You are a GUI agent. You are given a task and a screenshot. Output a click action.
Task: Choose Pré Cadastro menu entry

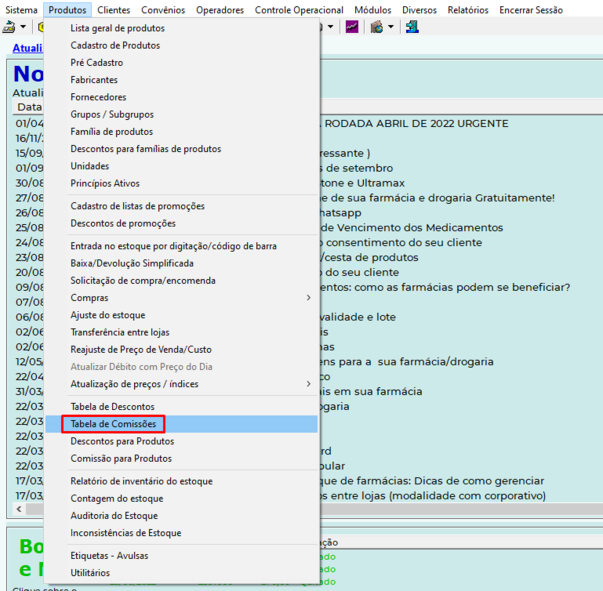[182, 63]
